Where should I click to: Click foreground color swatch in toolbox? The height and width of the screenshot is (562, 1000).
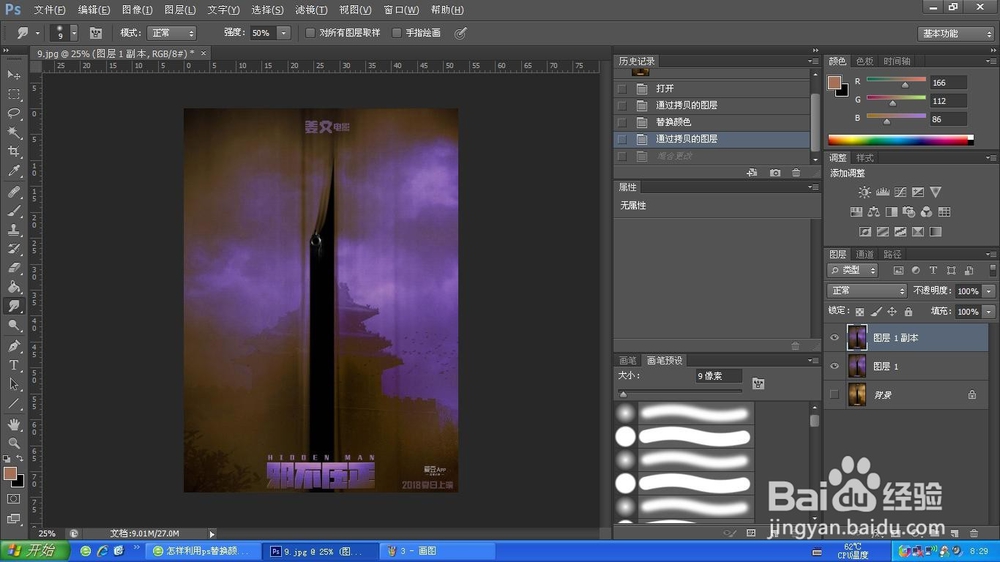tap(10, 473)
